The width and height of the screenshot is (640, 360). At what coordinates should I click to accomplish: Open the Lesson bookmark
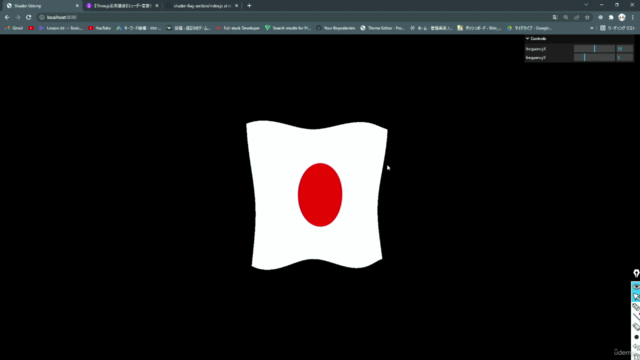tap(60, 28)
